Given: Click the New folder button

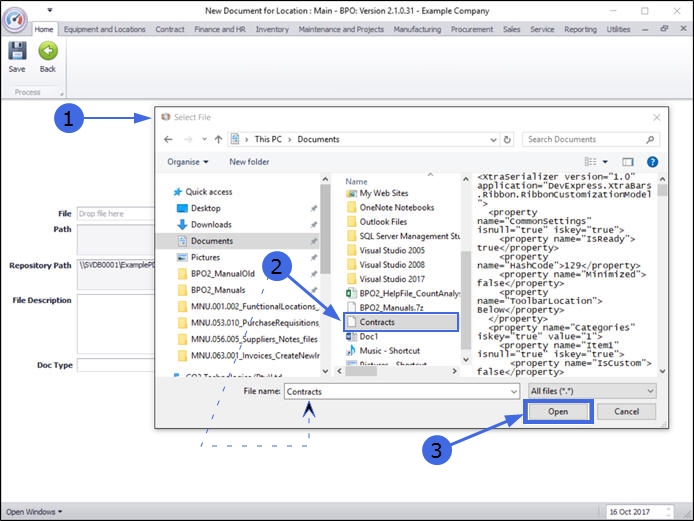Looking at the screenshot, I should [x=249, y=161].
